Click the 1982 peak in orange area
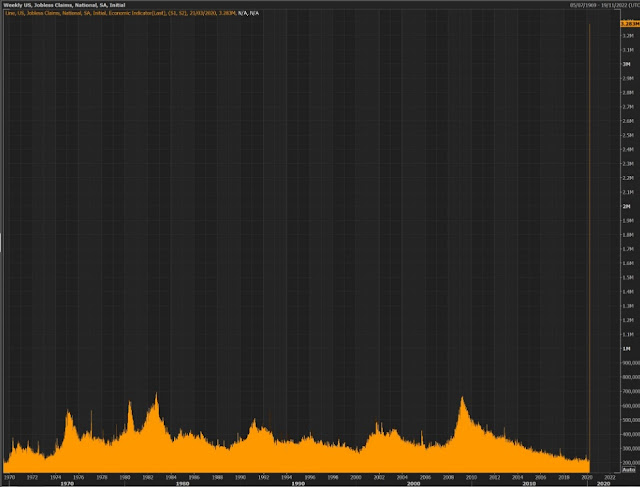The width and height of the screenshot is (640, 487). pyautogui.click(x=156, y=397)
